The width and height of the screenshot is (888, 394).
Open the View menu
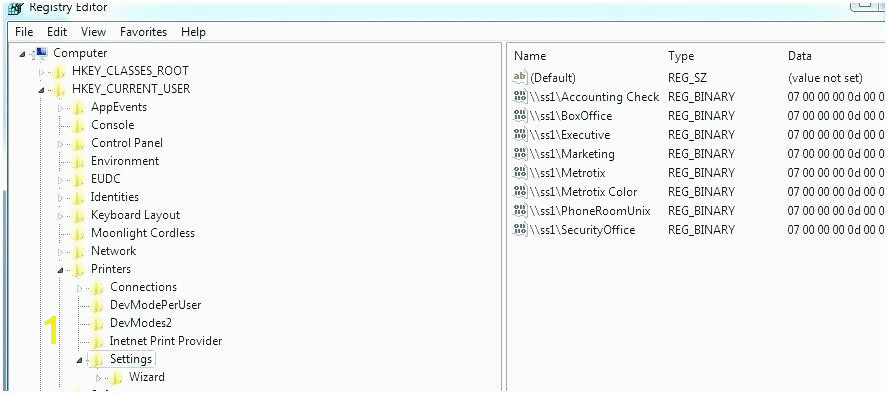(93, 32)
